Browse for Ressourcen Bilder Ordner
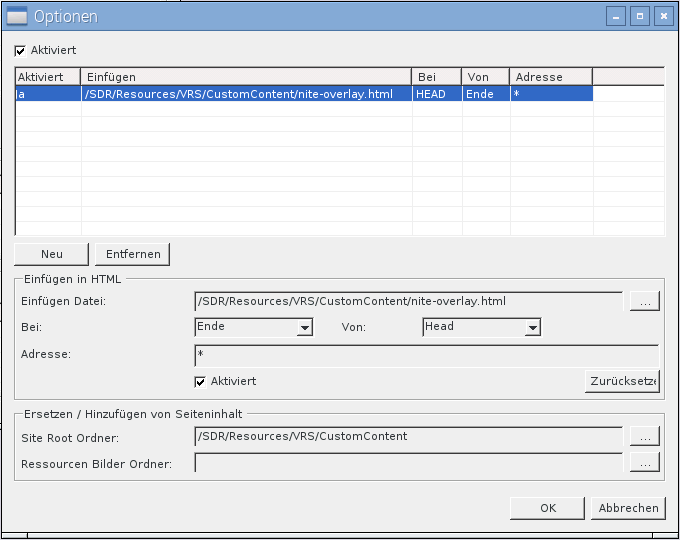Screen dimensions: 680x540 tap(644, 462)
